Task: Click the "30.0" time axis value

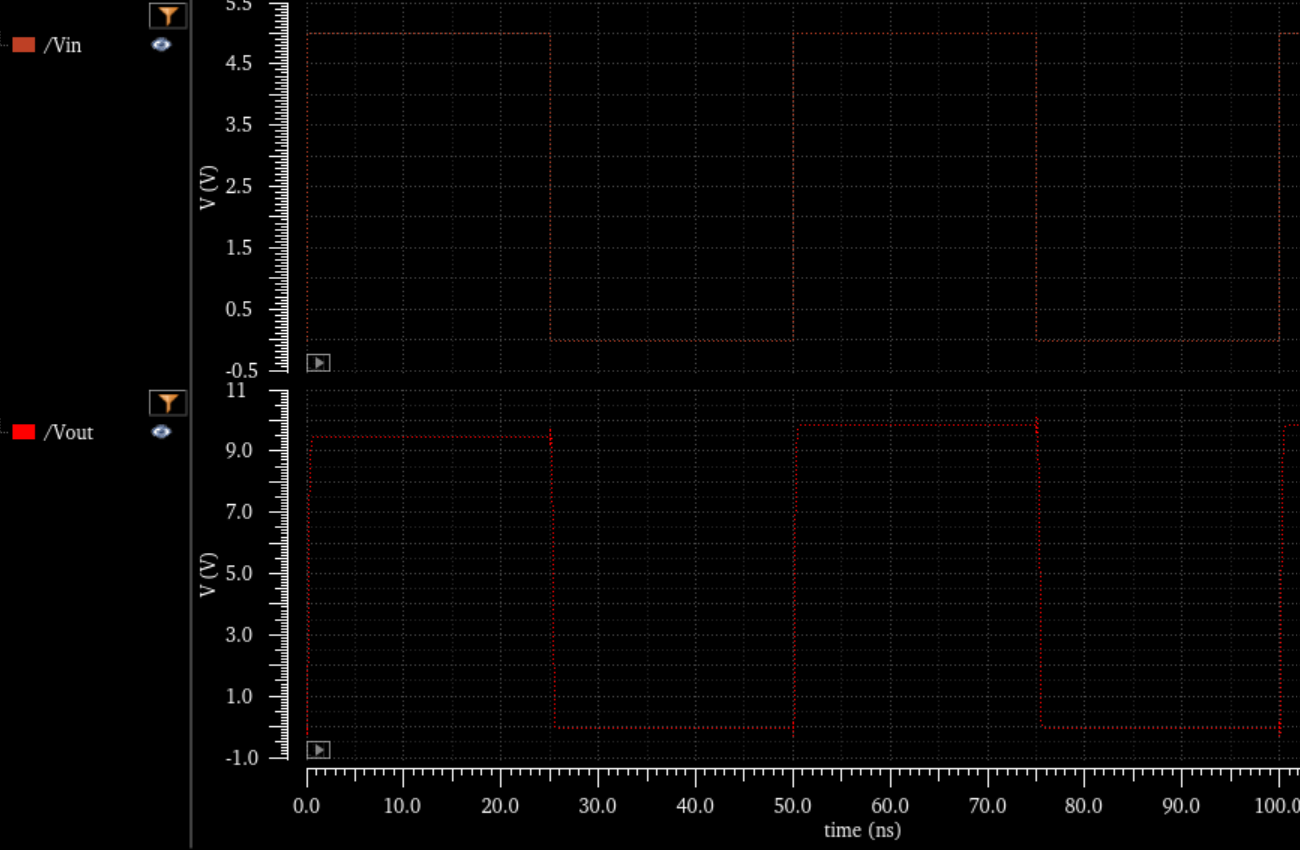Action: pyautogui.click(x=597, y=806)
